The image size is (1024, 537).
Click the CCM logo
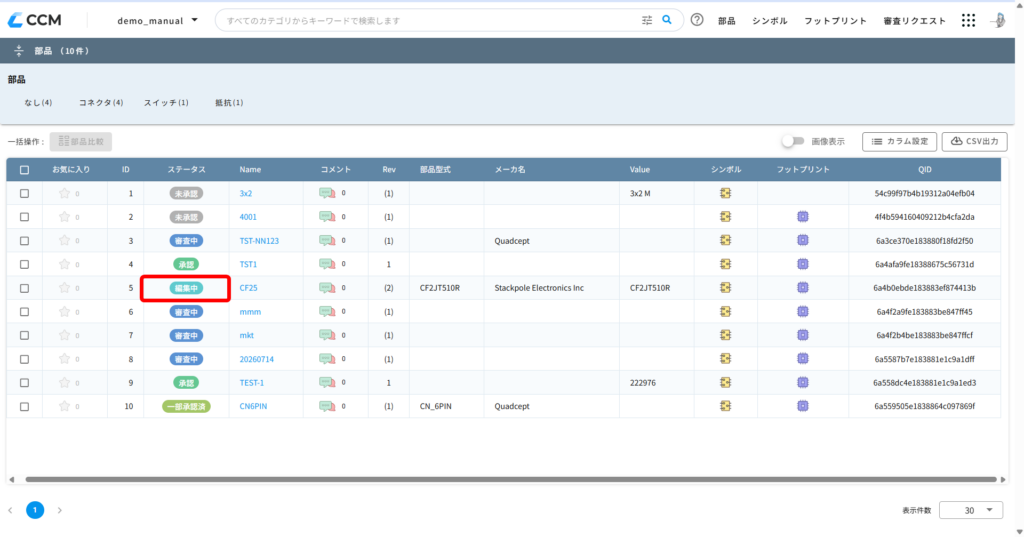(35, 20)
